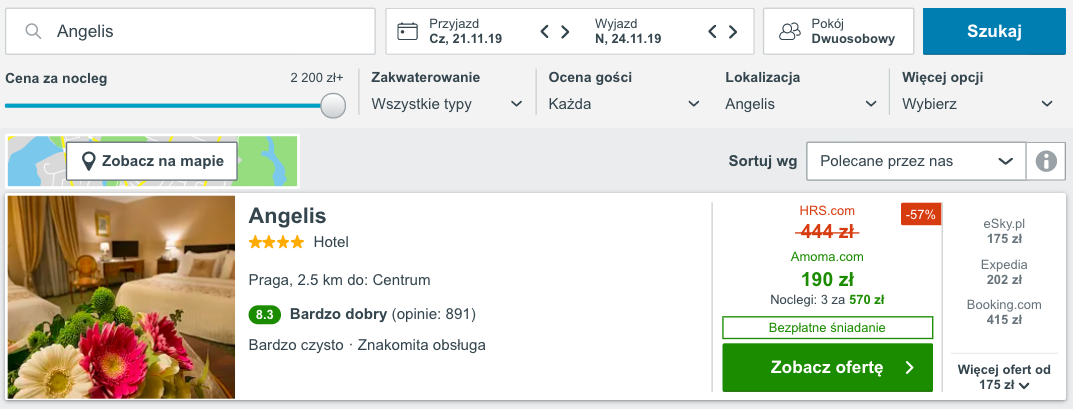This screenshot has width=1073, height=409.
Task: Go to next check-in date arrow
Action: coord(566,31)
